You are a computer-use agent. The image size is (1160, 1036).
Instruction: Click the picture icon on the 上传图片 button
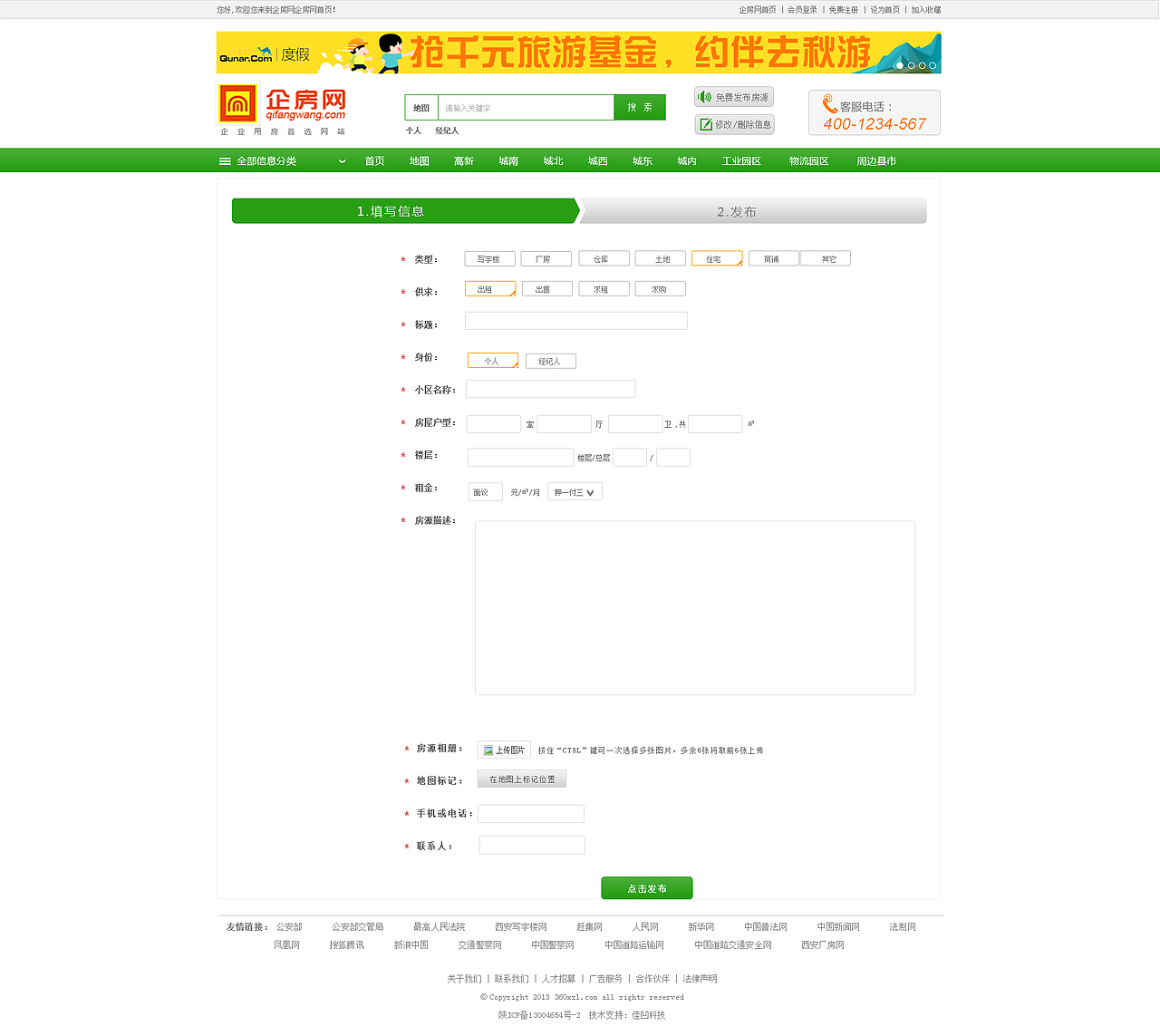[x=488, y=750]
